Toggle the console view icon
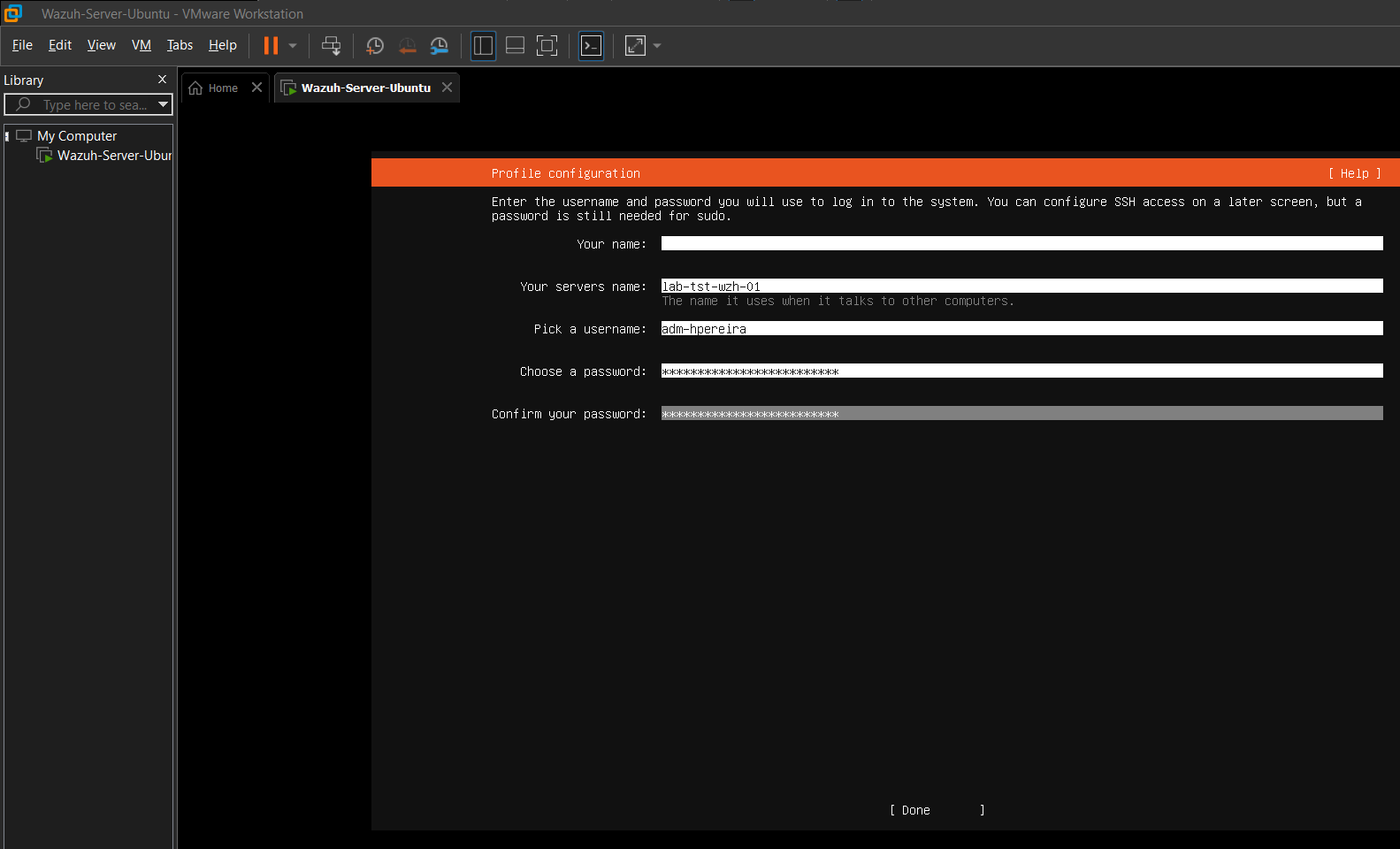 tap(591, 45)
